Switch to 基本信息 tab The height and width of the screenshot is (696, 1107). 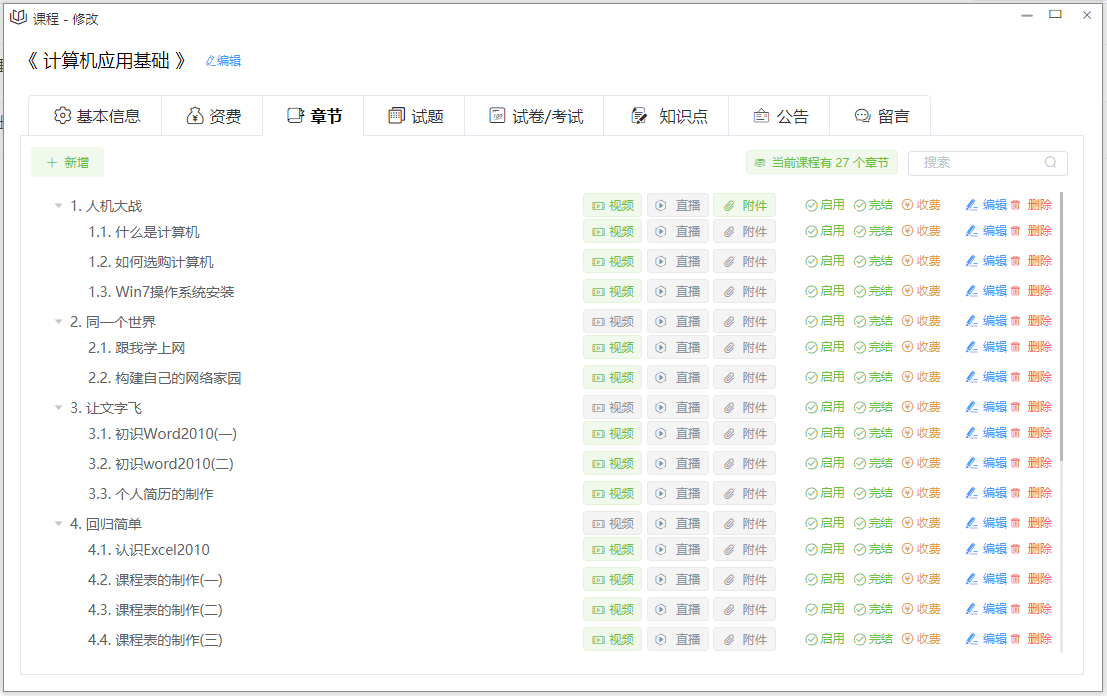[95, 116]
